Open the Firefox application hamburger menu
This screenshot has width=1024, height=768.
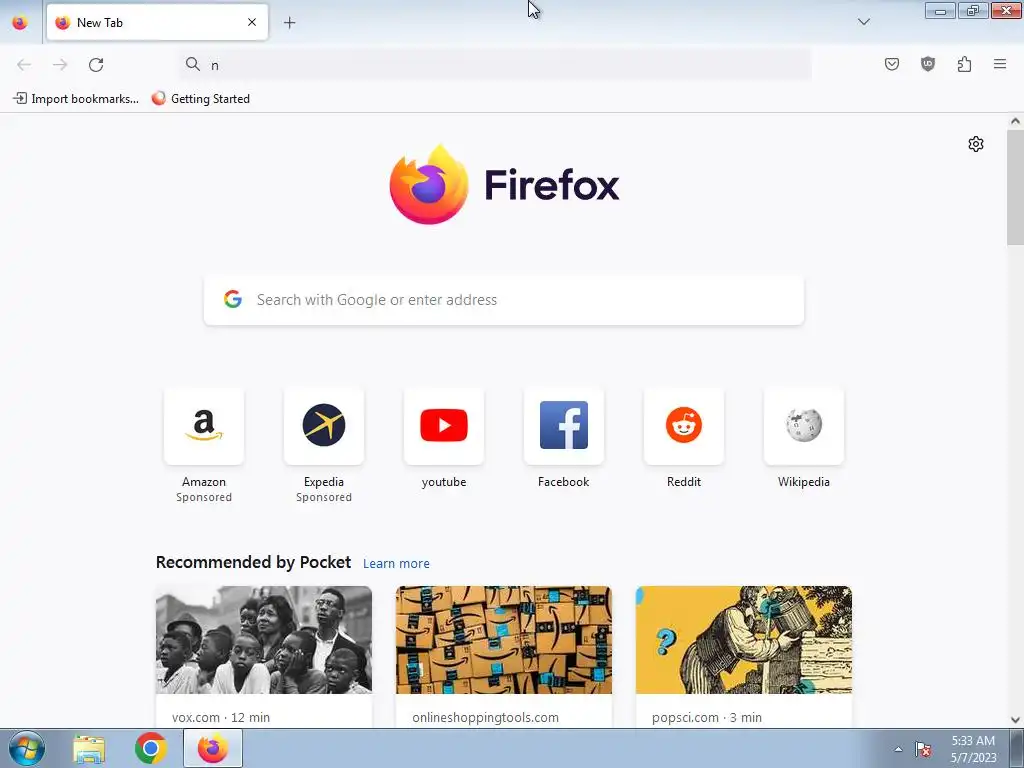tap(1000, 64)
